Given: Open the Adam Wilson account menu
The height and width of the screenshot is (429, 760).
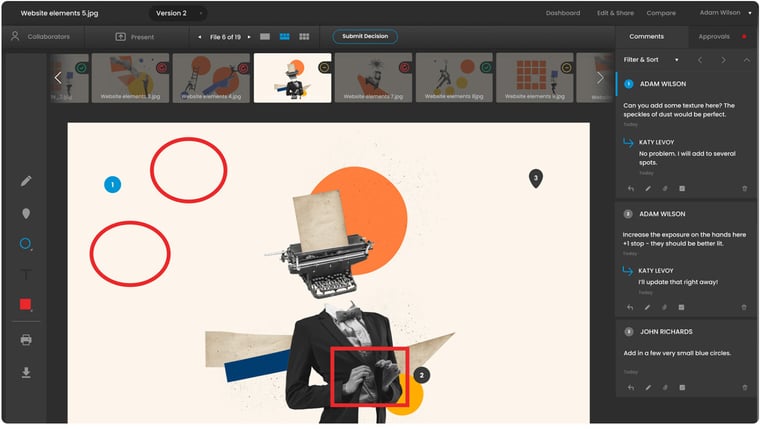Looking at the screenshot, I should 726,13.
